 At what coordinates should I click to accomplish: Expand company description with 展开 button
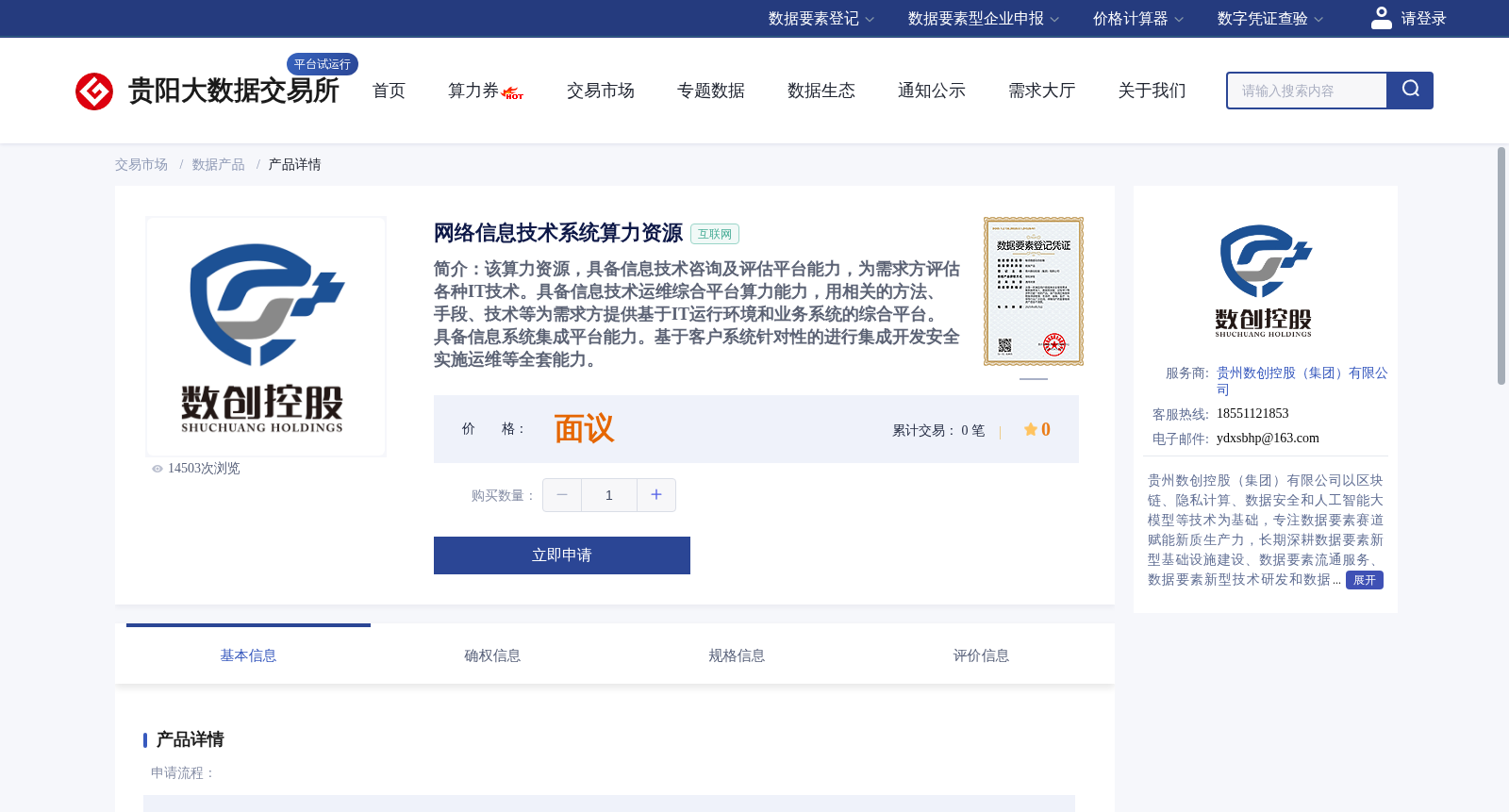(x=1365, y=580)
